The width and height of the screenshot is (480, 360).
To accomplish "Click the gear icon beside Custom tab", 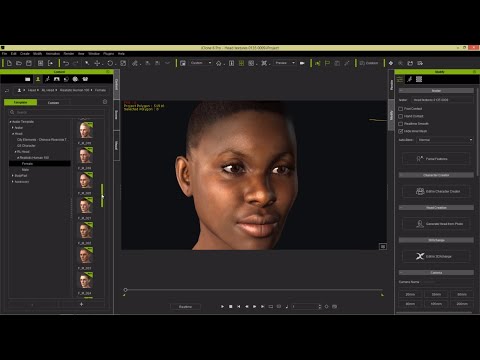I will pyautogui.click(x=105, y=102).
